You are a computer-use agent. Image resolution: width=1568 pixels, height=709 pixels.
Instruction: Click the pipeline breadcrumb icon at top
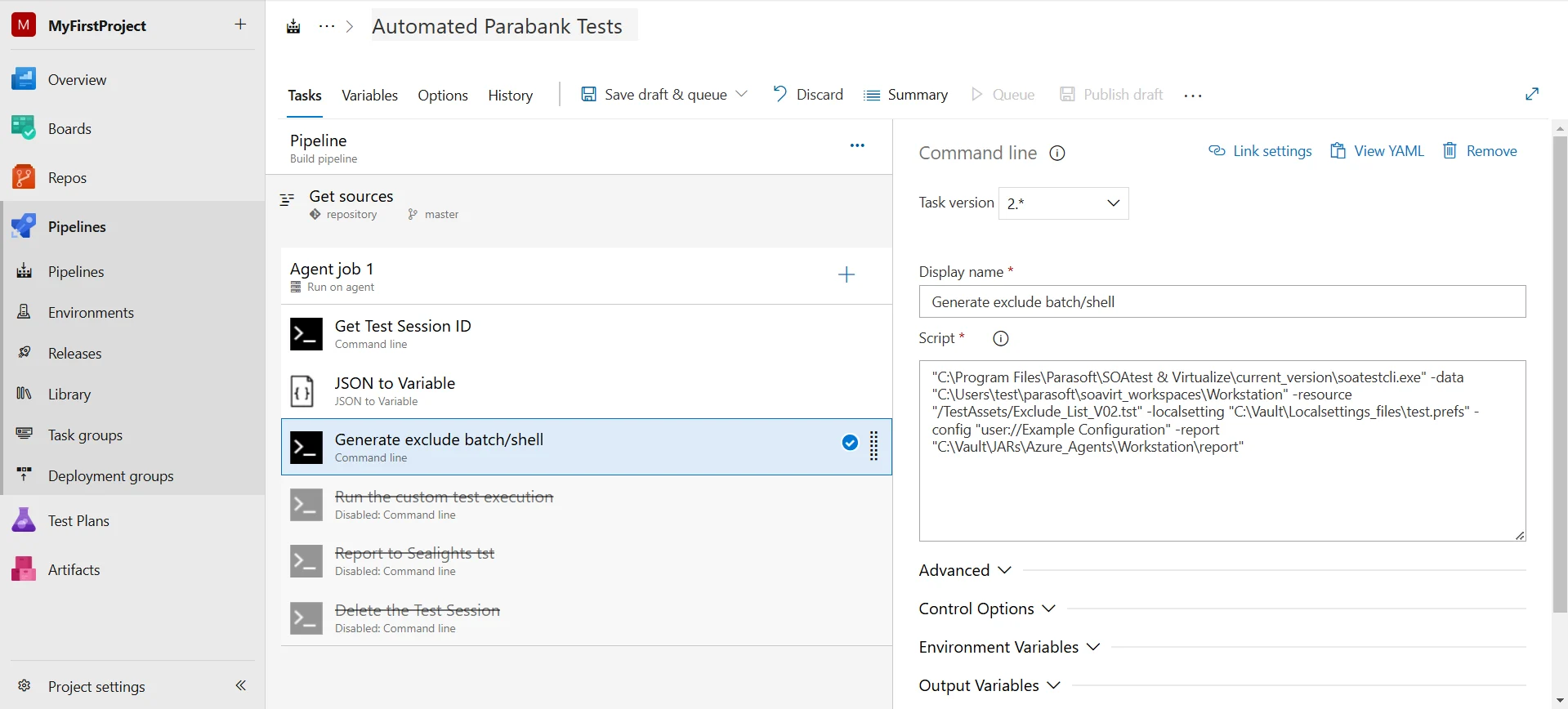click(293, 27)
